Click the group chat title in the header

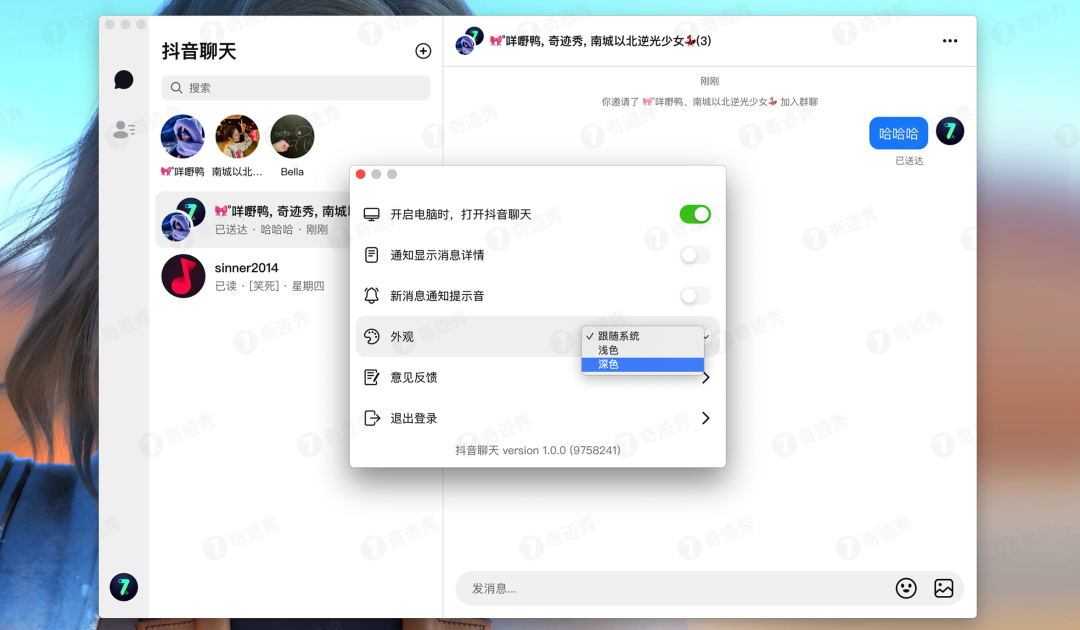tap(600, 41)
